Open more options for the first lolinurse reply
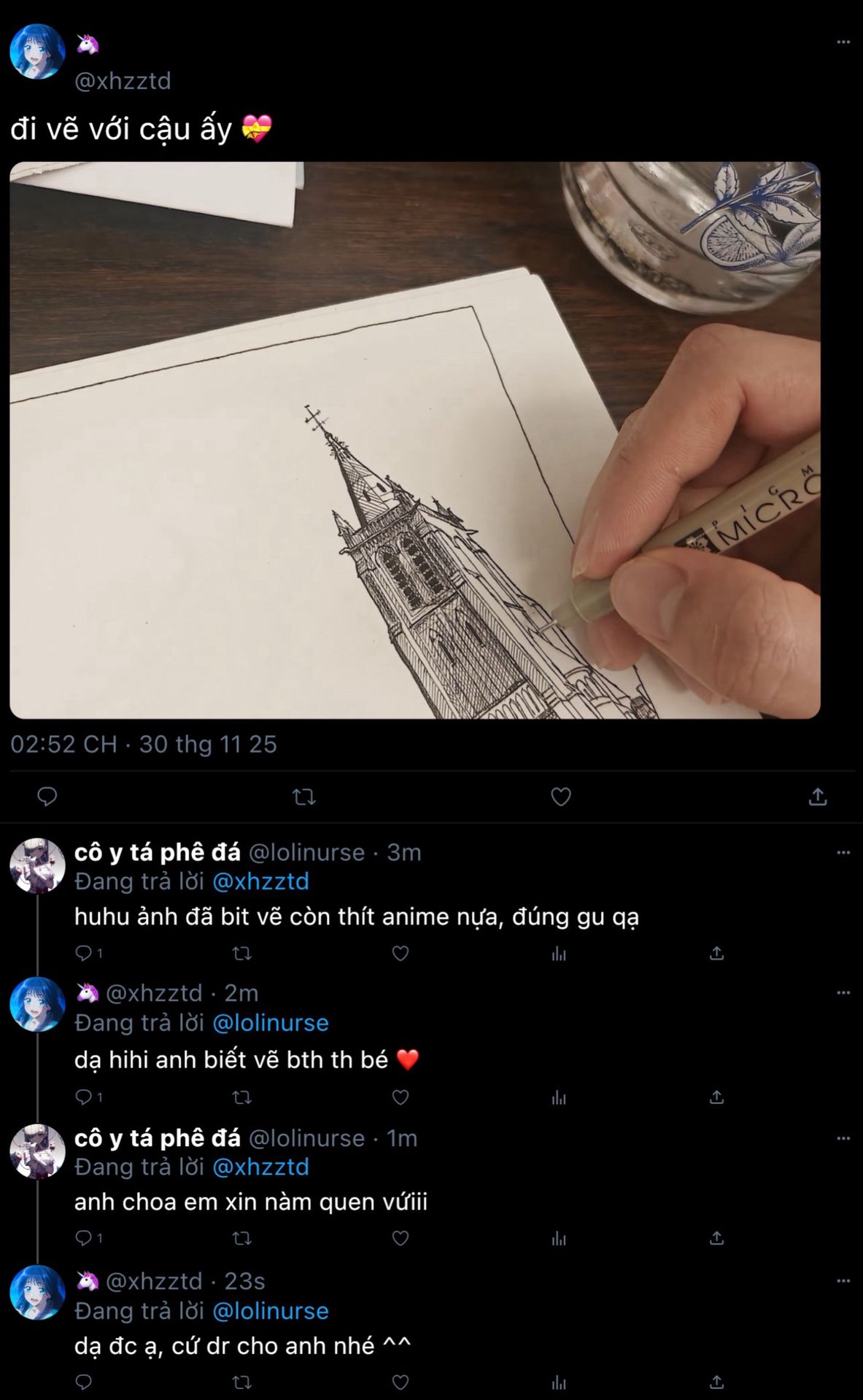Image resolution: width=863 pixels, height=1400 pixels. 843,852
